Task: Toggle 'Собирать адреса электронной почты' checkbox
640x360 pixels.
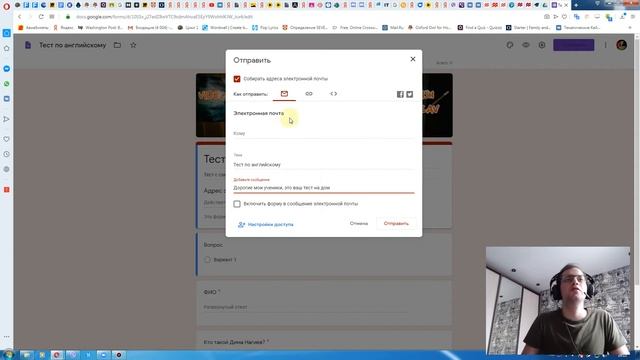Action: [x=237, y=79]
